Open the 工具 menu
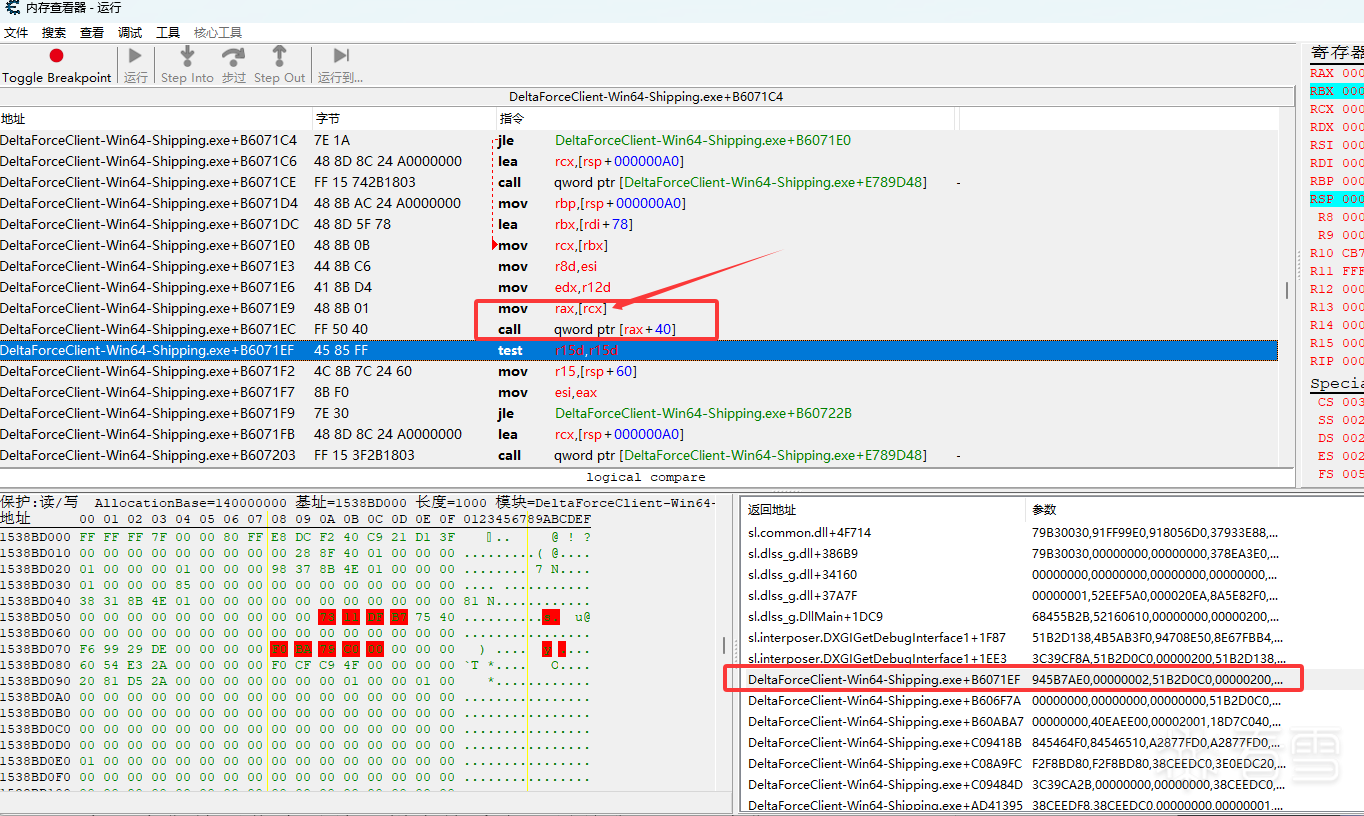 click(168, 33)
